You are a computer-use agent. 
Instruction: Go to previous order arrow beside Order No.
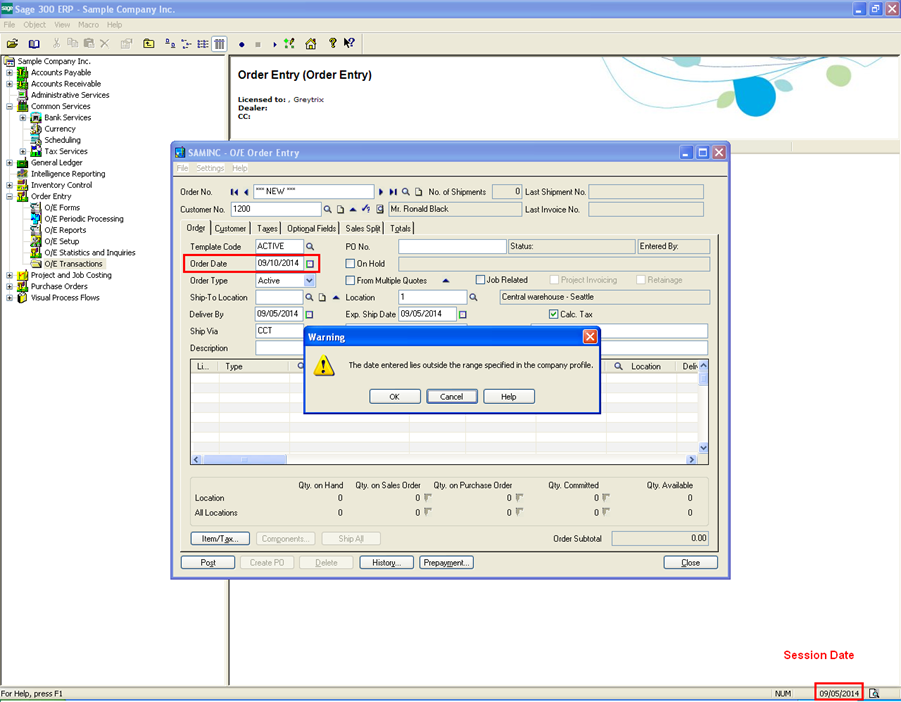(246, 192)
